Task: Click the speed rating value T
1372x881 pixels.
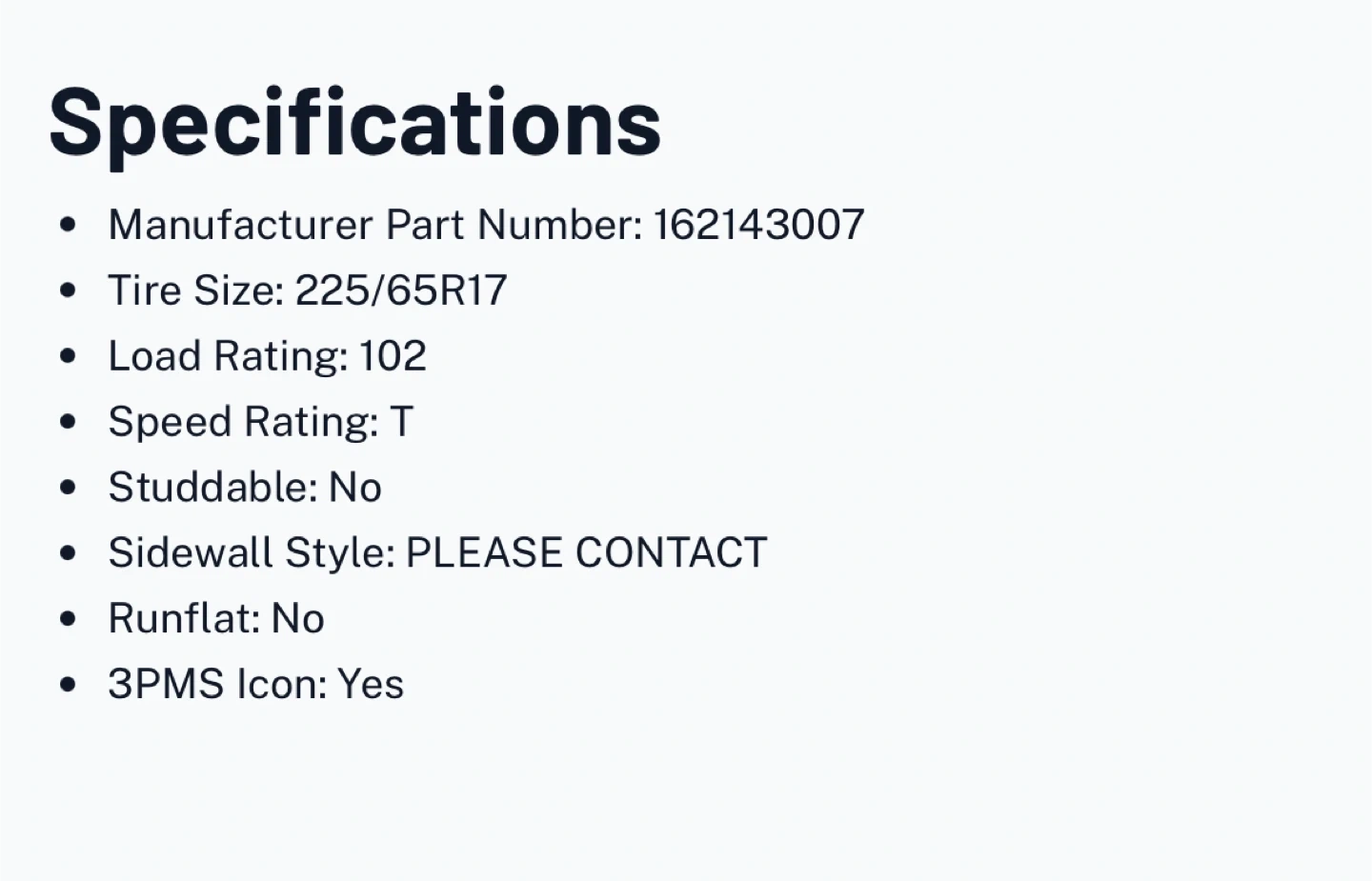Action: point(401,422)
